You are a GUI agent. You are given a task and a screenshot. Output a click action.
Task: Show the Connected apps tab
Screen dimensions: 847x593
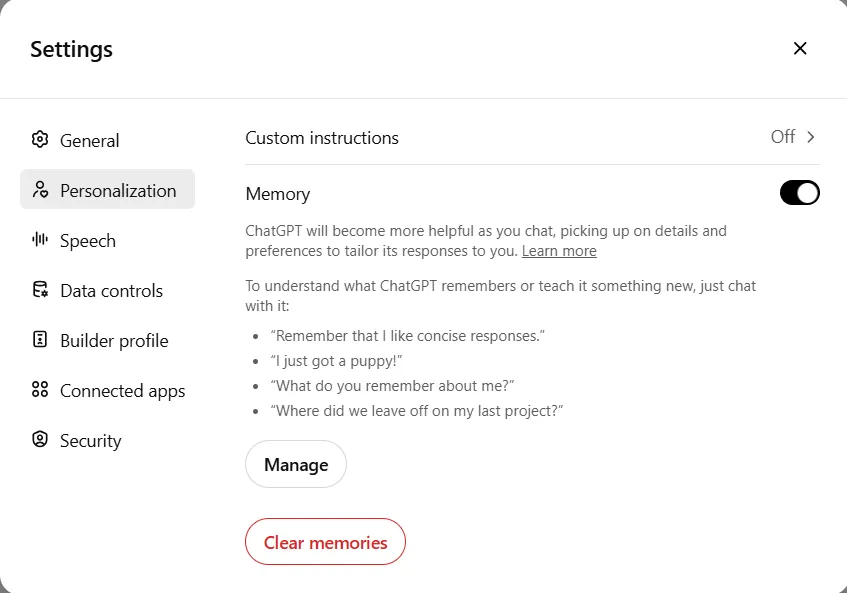107,390
